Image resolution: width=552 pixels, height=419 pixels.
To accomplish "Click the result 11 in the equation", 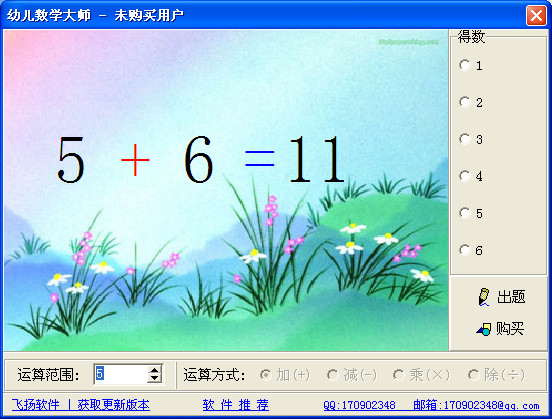I will (x=316, y=159).
